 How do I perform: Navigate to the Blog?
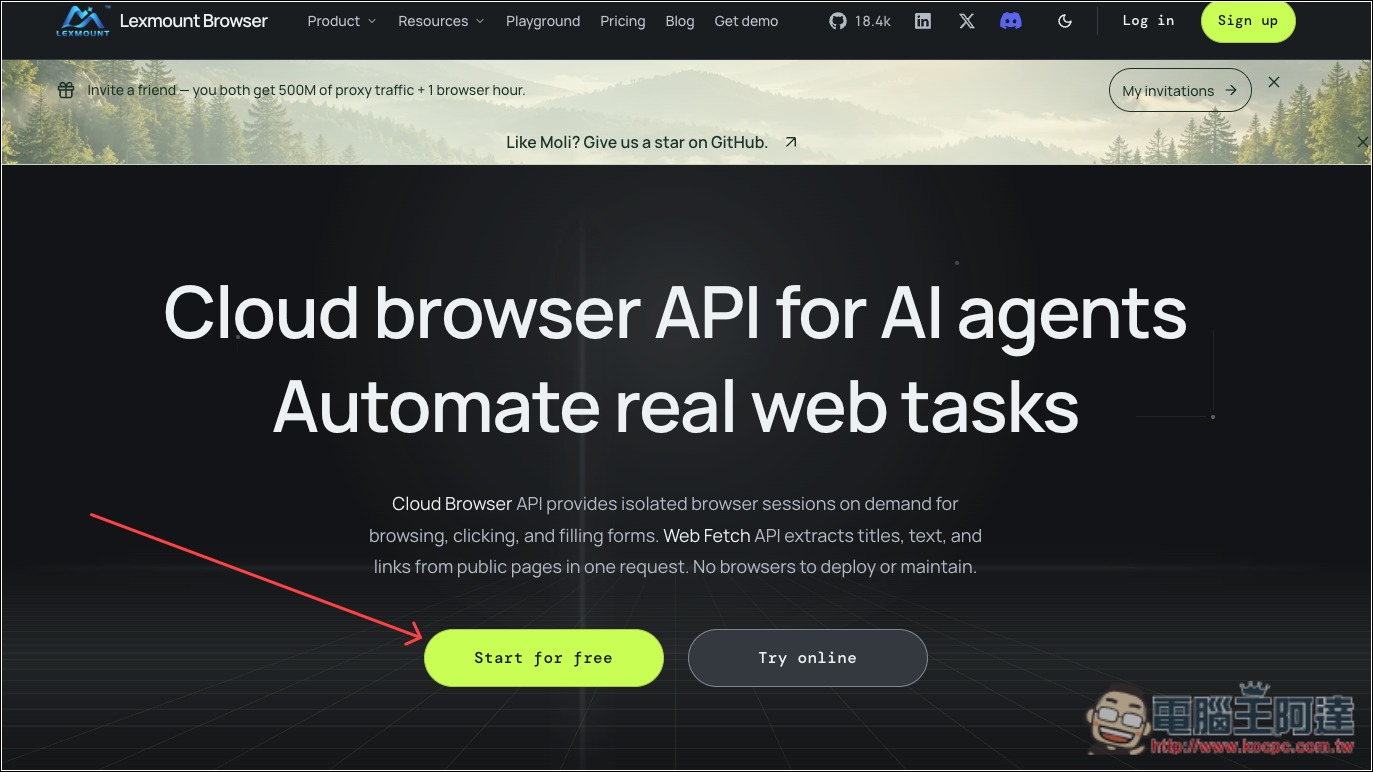(x=680, y=21)
